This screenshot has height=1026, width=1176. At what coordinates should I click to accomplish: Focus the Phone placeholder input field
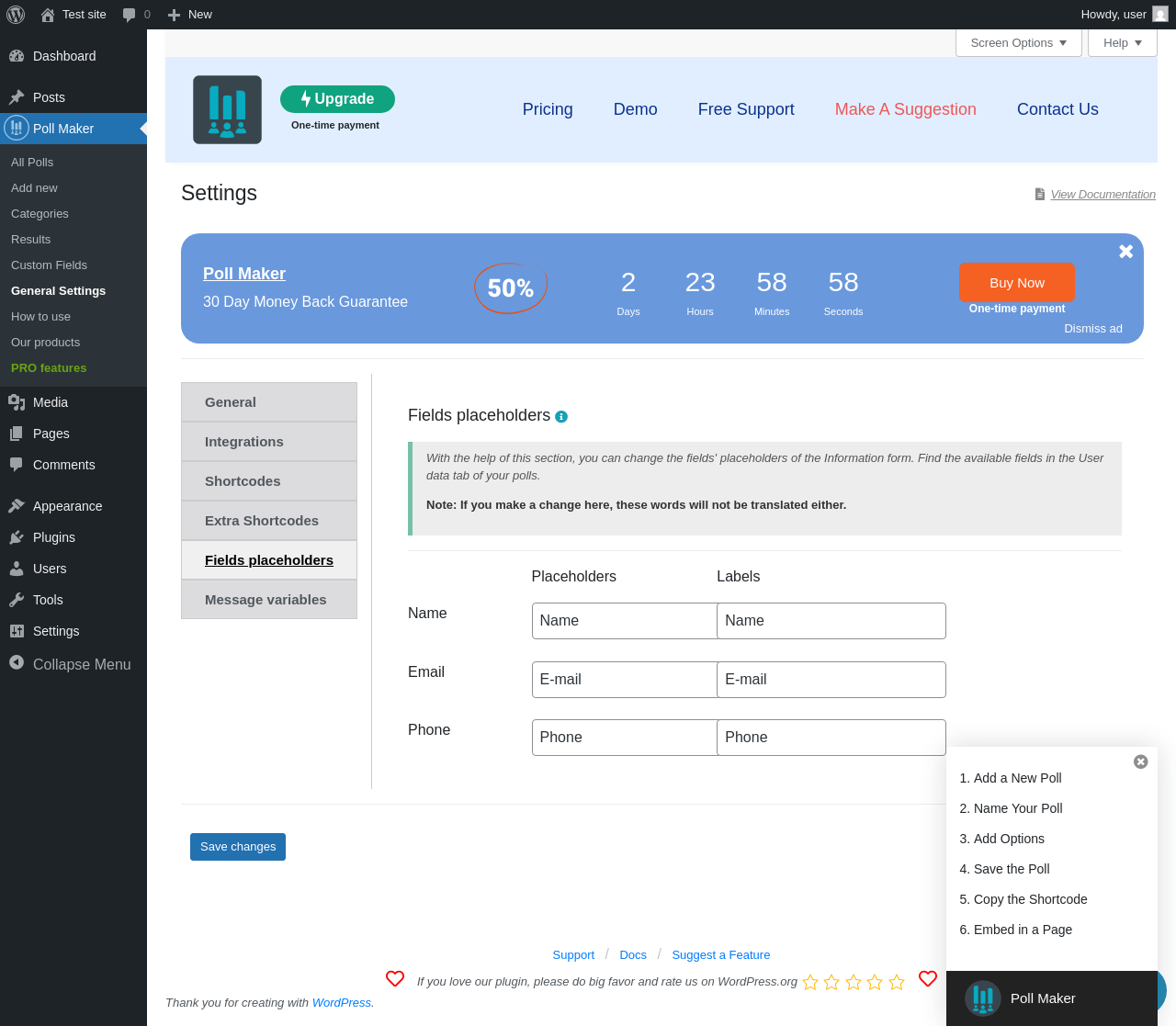click(625, 738)
